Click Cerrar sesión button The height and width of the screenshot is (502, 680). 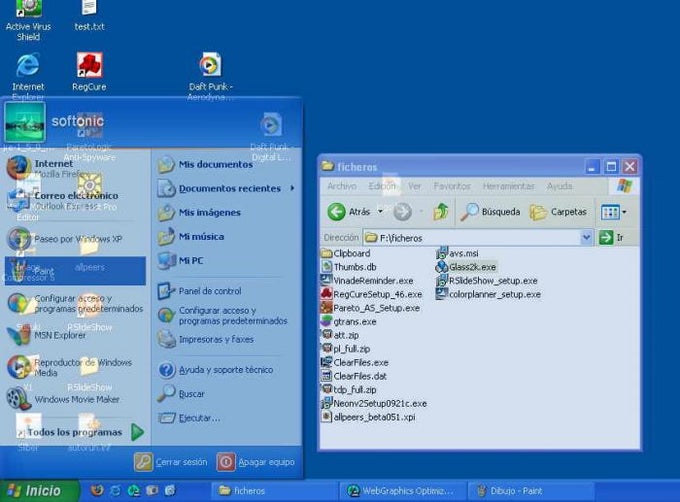[171, 462]
